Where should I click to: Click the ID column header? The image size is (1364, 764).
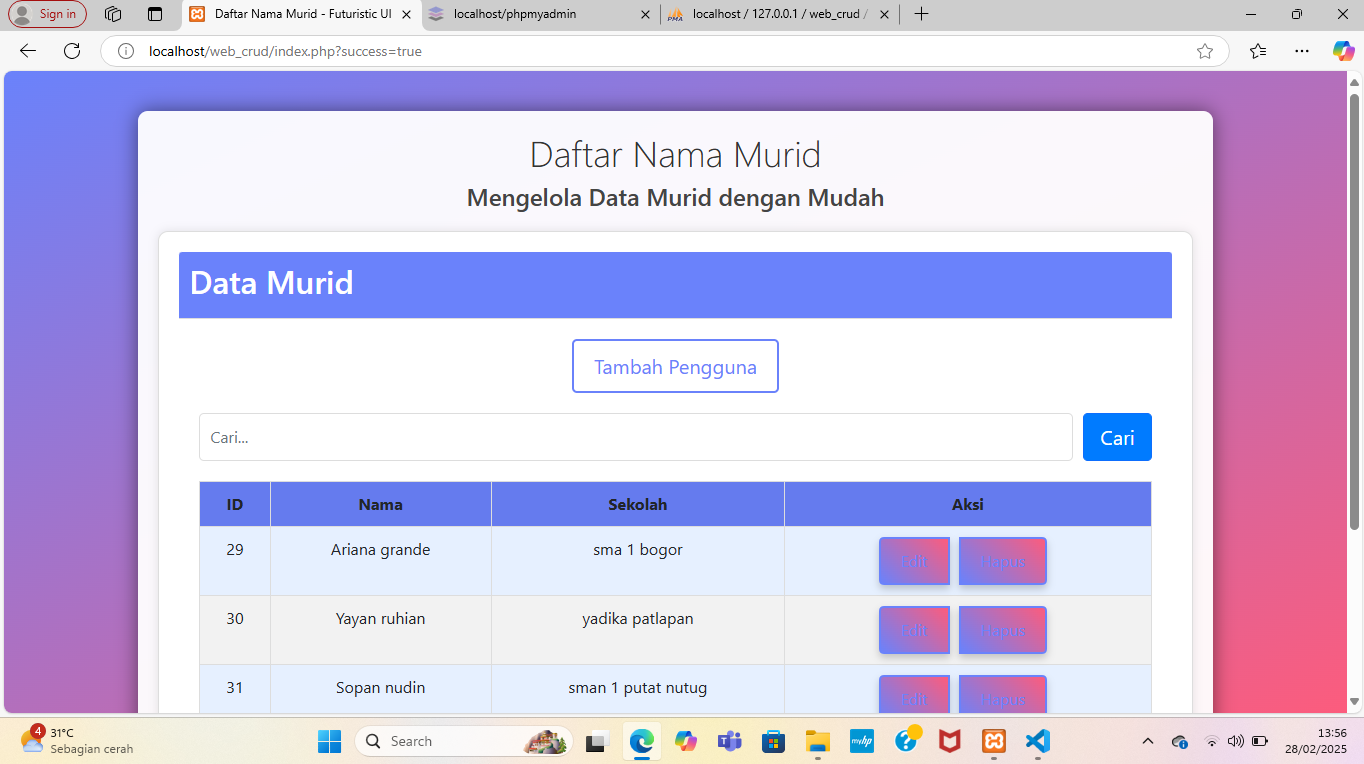pos(235,504)
